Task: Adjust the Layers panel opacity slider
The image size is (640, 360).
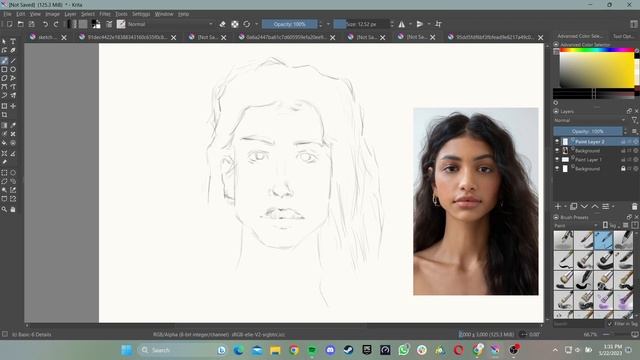Action: point(588,131)
